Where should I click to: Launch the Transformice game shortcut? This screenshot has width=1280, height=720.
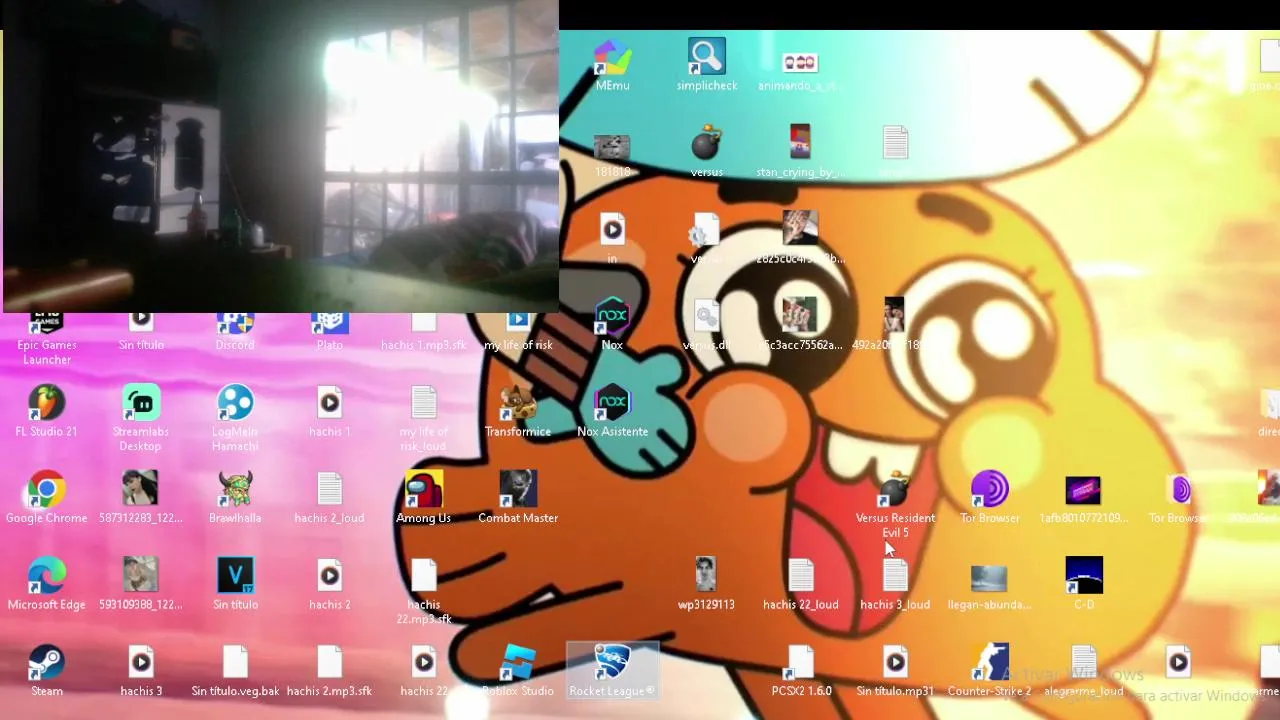pyautogui.click(x=518, y=412)
